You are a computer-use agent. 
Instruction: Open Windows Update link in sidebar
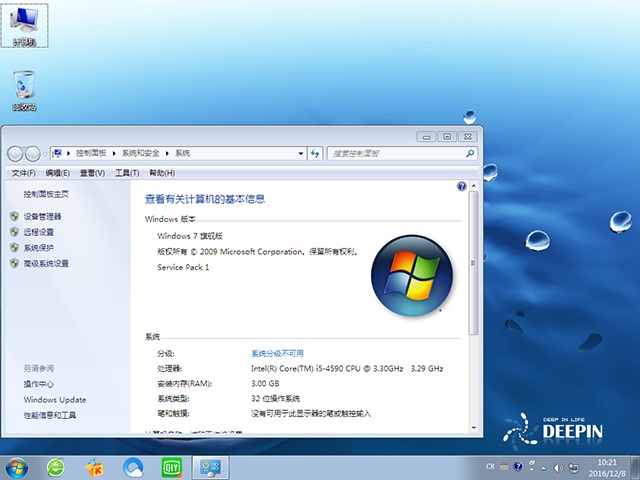pos(55,400)
